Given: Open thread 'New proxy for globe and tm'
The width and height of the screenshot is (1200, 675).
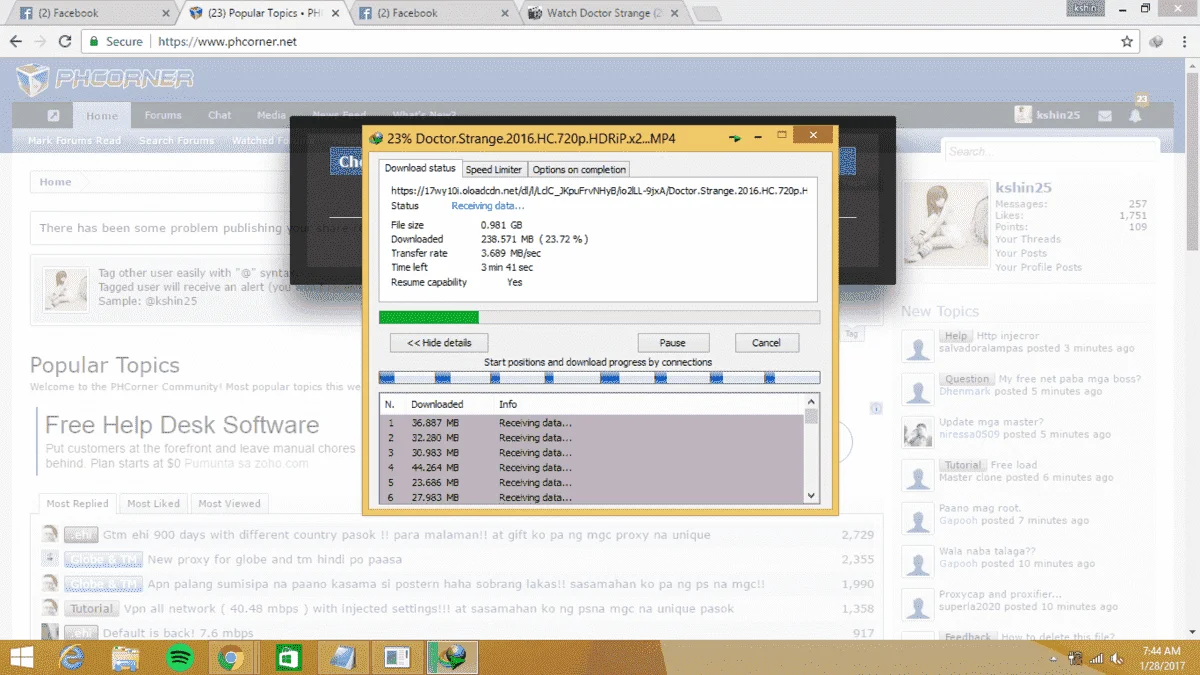Looking at the screenshot, I should (x=275, y=560).
